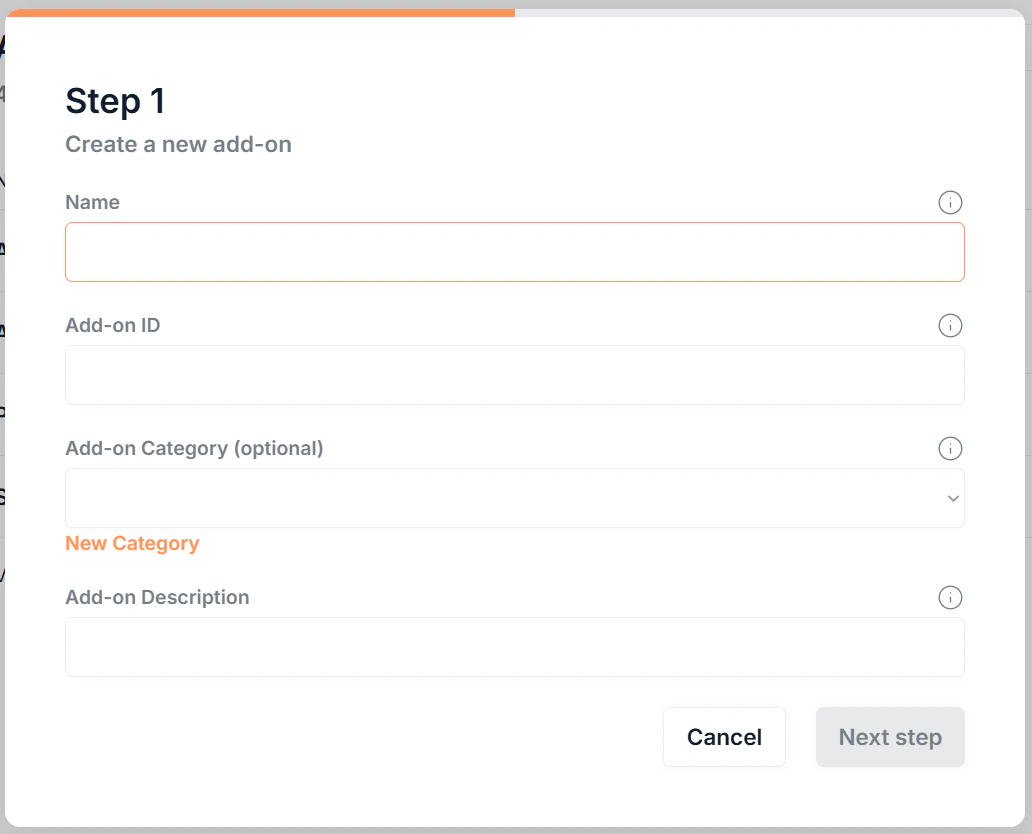Click the Create a new add-on subtitle
Image resolution: width=1032 pixels, height=834 pixels.
click(x=178, y=144)
